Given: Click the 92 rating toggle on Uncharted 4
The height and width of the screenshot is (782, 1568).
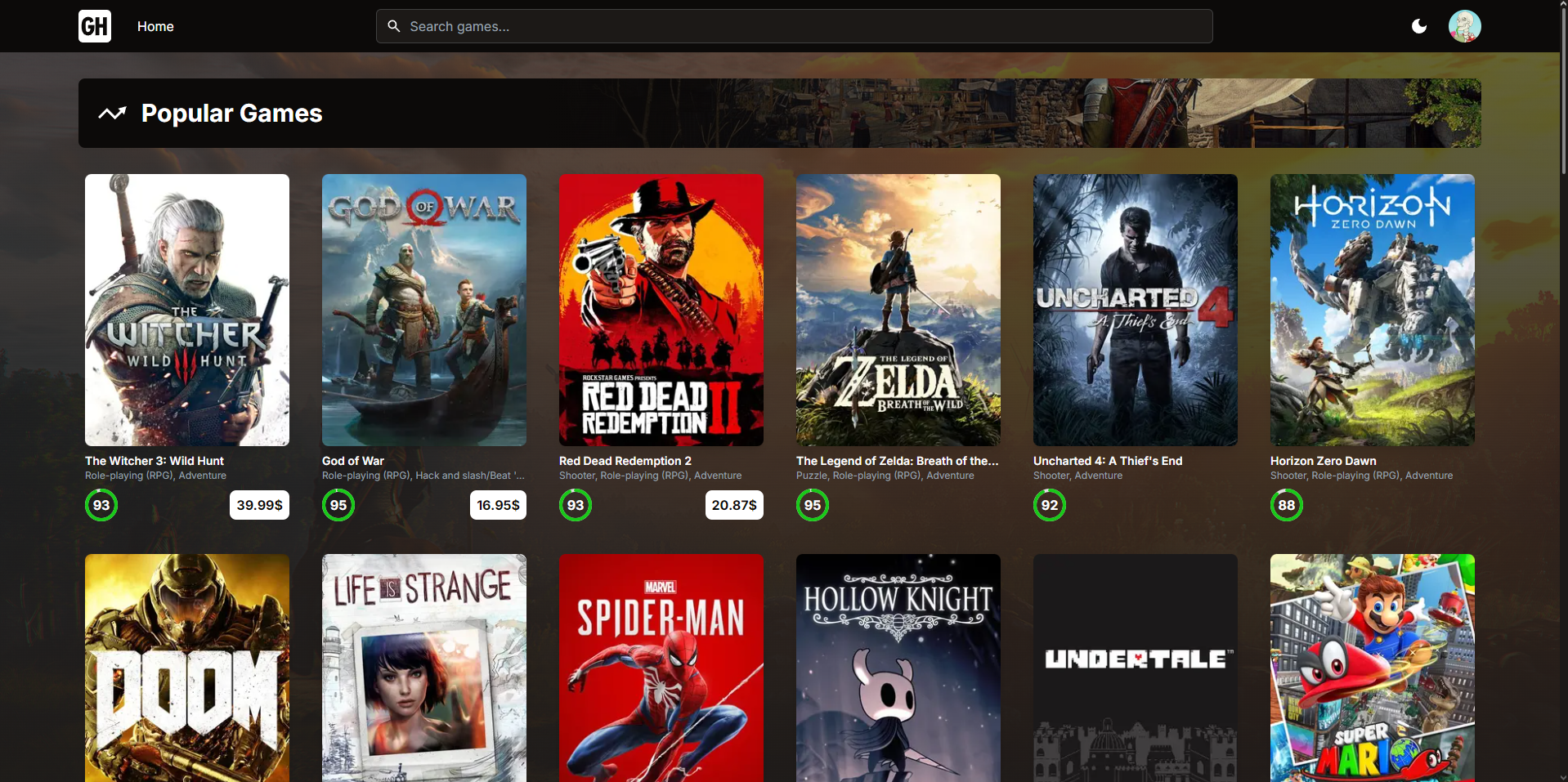Looking at the screenshot, I should (x=1049, y=505).
